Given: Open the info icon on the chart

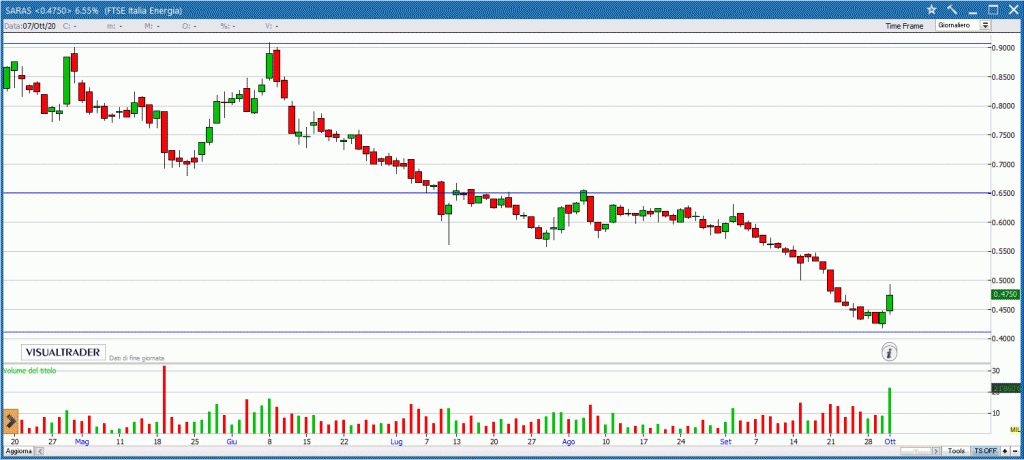Looking at the screenshot, I should [x=889, y=353].
